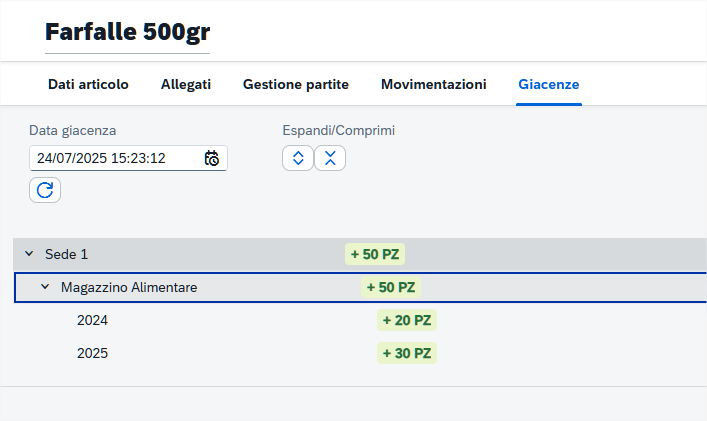Collapse the Magazzino Alimentare node

click(45, 287)
